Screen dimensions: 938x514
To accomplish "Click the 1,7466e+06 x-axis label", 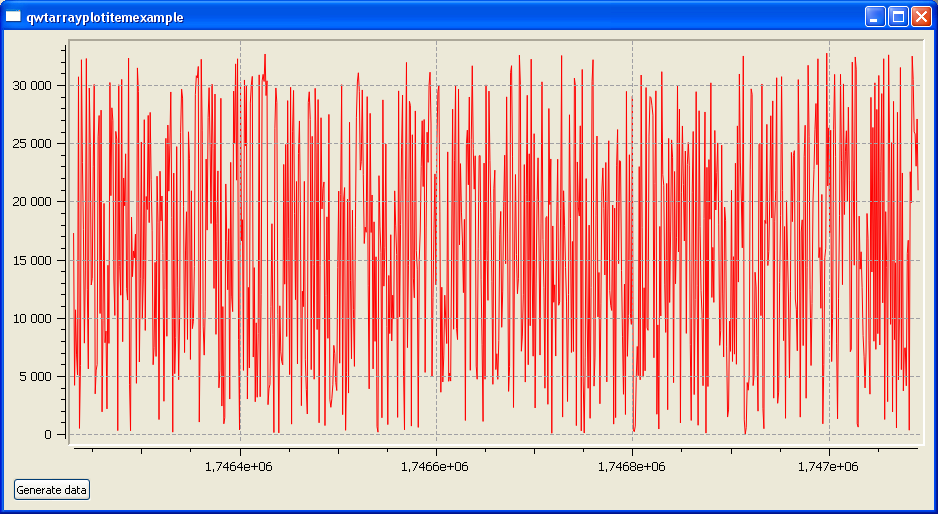I will pos(435,467).
